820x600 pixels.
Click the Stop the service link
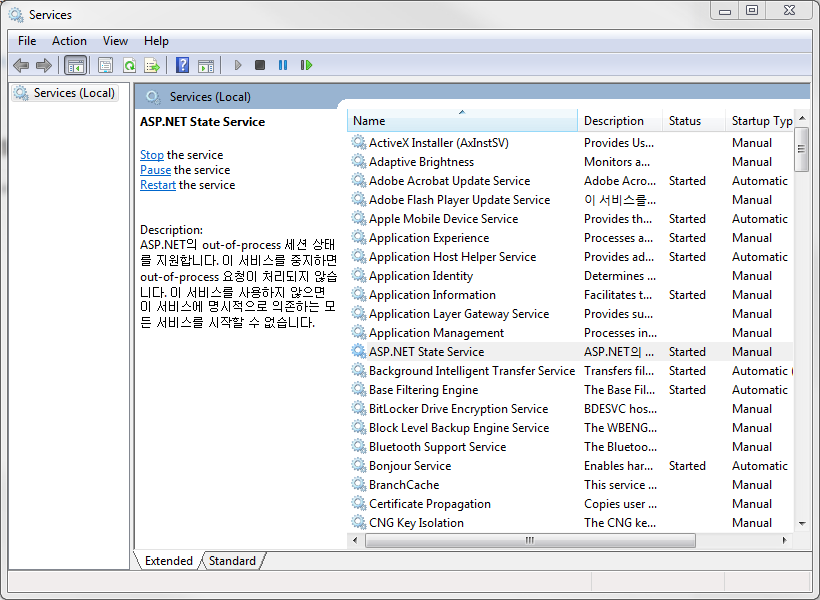152,155
